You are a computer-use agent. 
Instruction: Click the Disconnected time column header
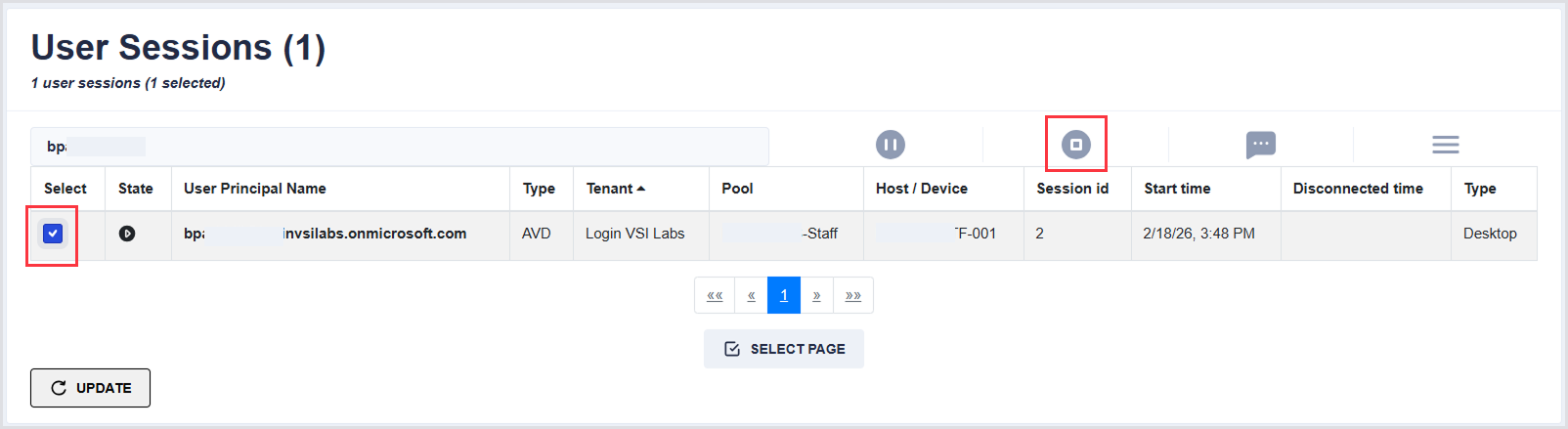pos(1357,189)
